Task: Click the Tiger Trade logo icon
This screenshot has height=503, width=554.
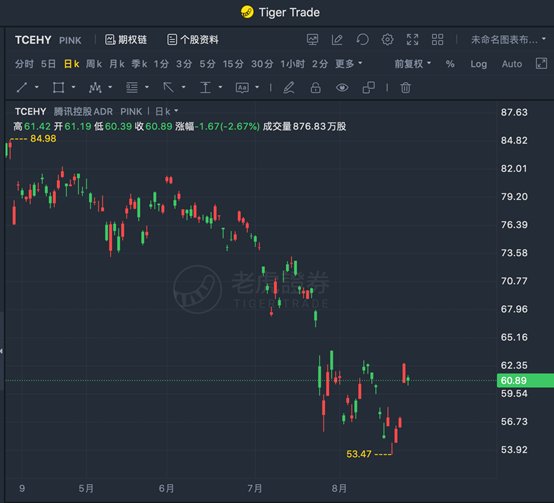Action: [x=247, y=12]
